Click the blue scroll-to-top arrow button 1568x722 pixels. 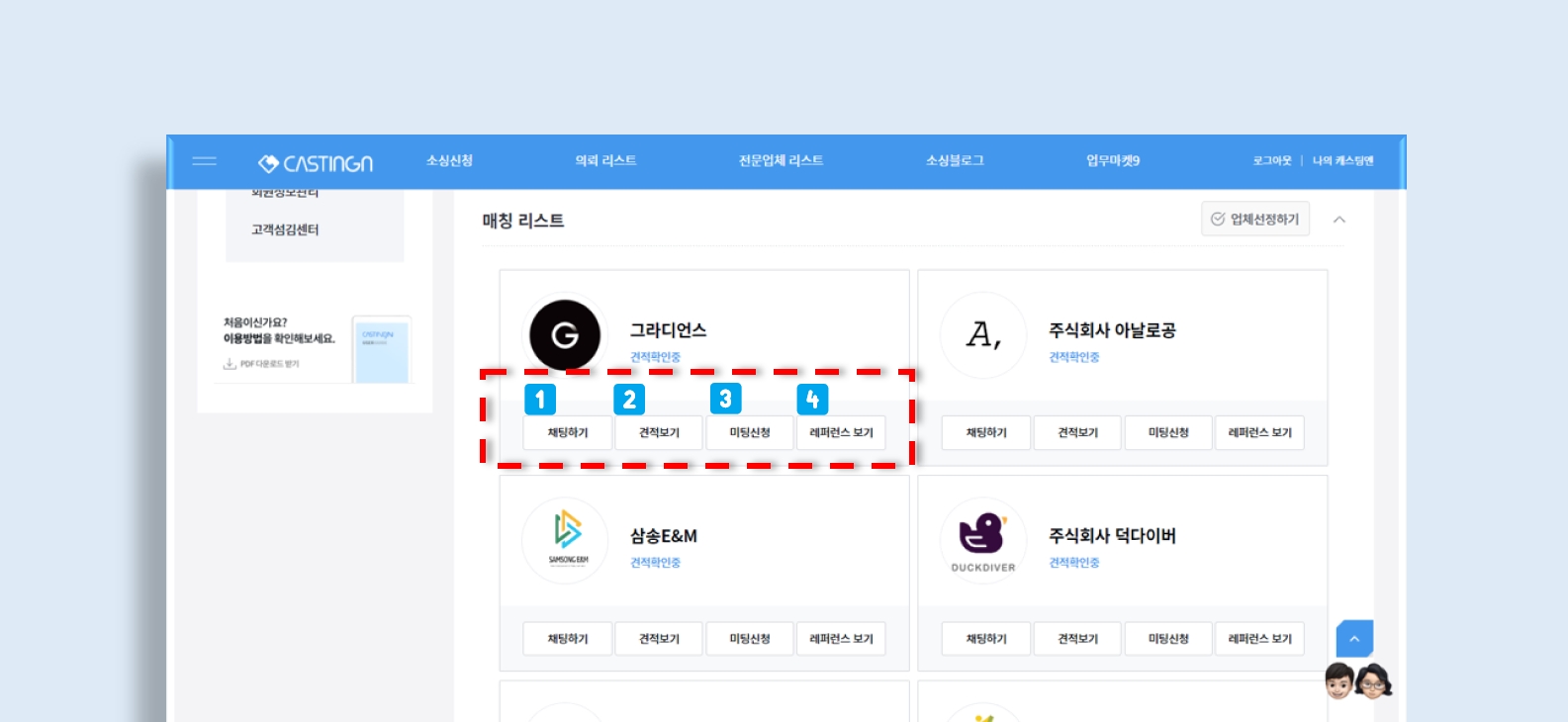(x=1354, y=639)
